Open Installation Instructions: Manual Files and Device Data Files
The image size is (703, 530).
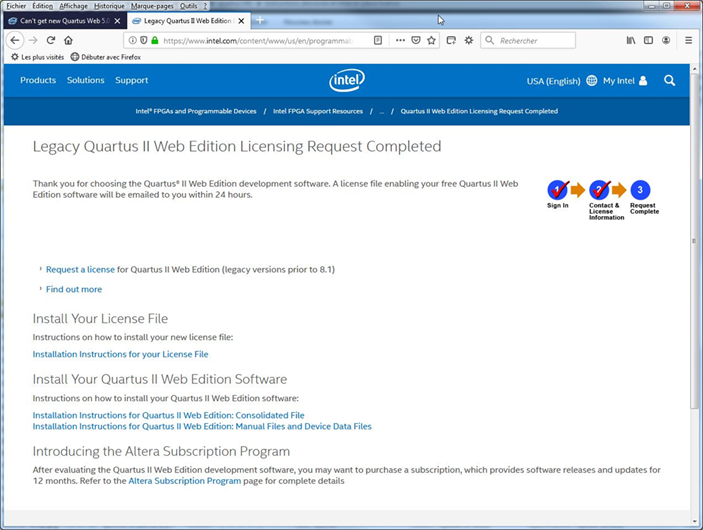[x=202, y=426]
